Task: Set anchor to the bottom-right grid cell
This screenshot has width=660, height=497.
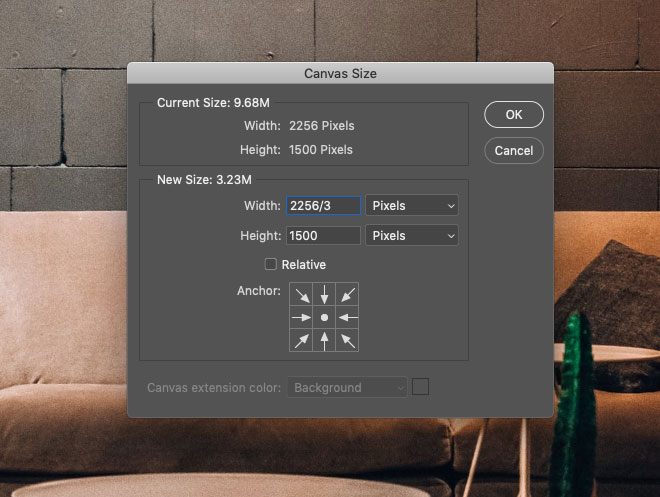Action: pos(347,340)
